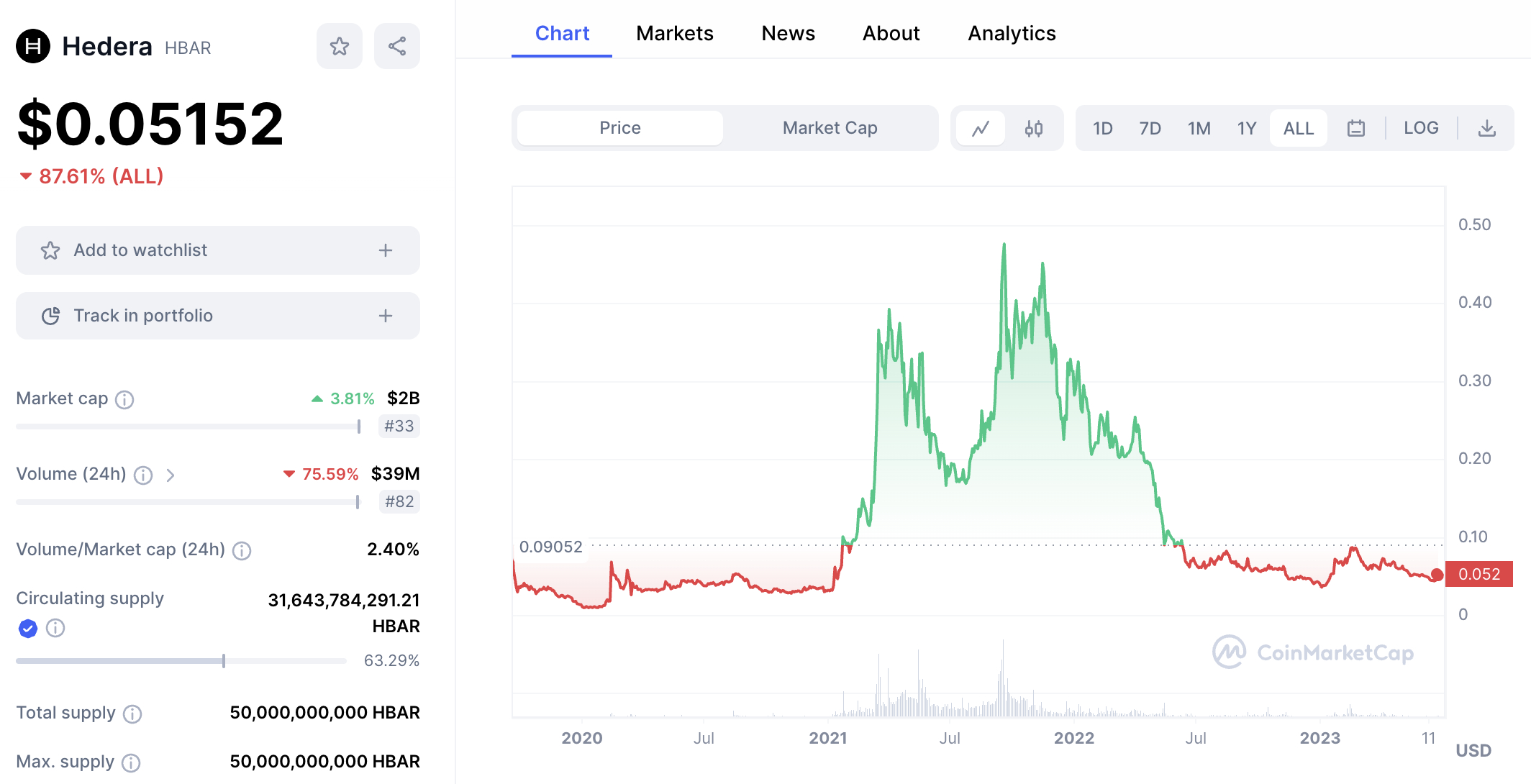Click the 0.09052 baseline price label
Viewport: 1531px width, 784px height.
coord(551,547)
